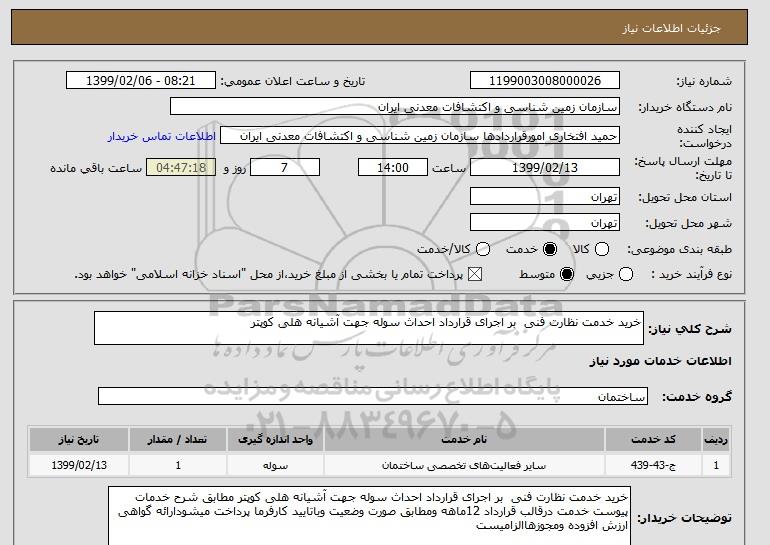Click the تعداد / مقدار column header
770x545 pixels.
coord(178,439)
